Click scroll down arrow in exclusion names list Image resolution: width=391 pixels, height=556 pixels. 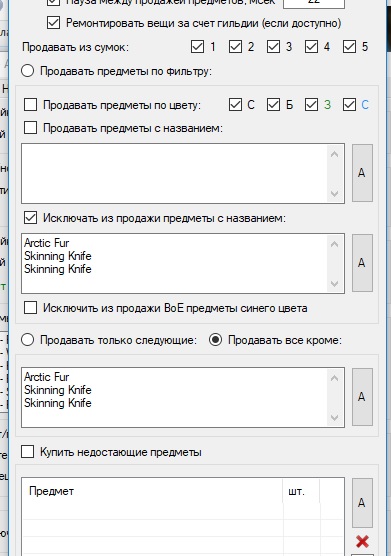pos(334,284)
